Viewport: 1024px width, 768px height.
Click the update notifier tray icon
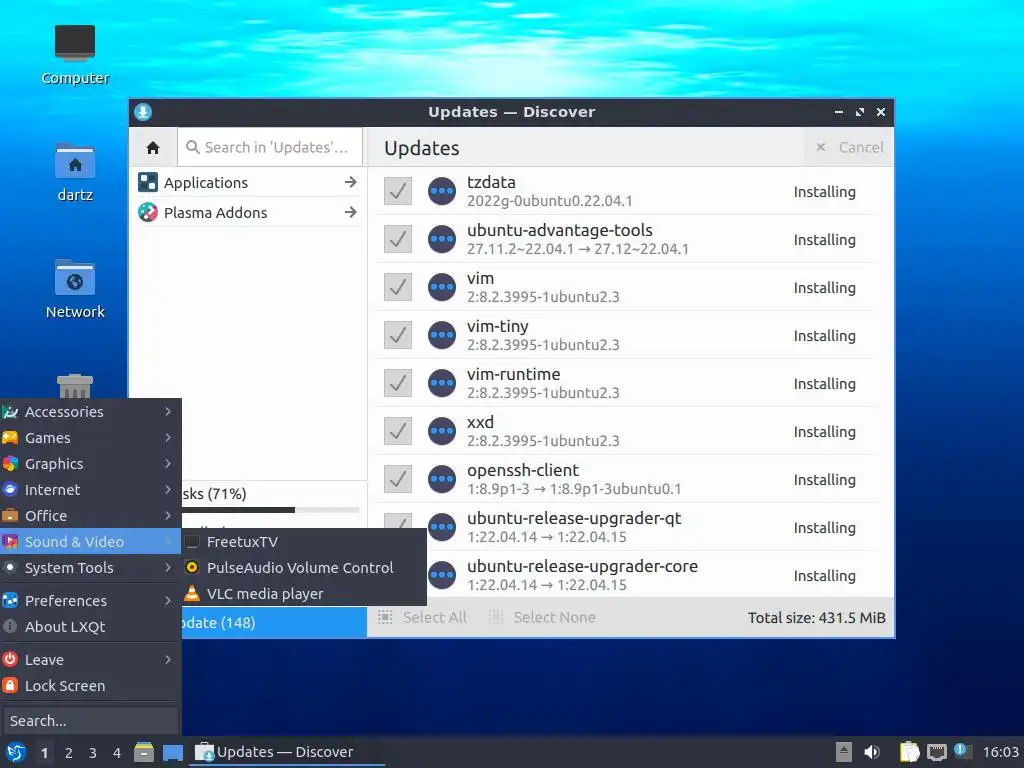point(962,751)
